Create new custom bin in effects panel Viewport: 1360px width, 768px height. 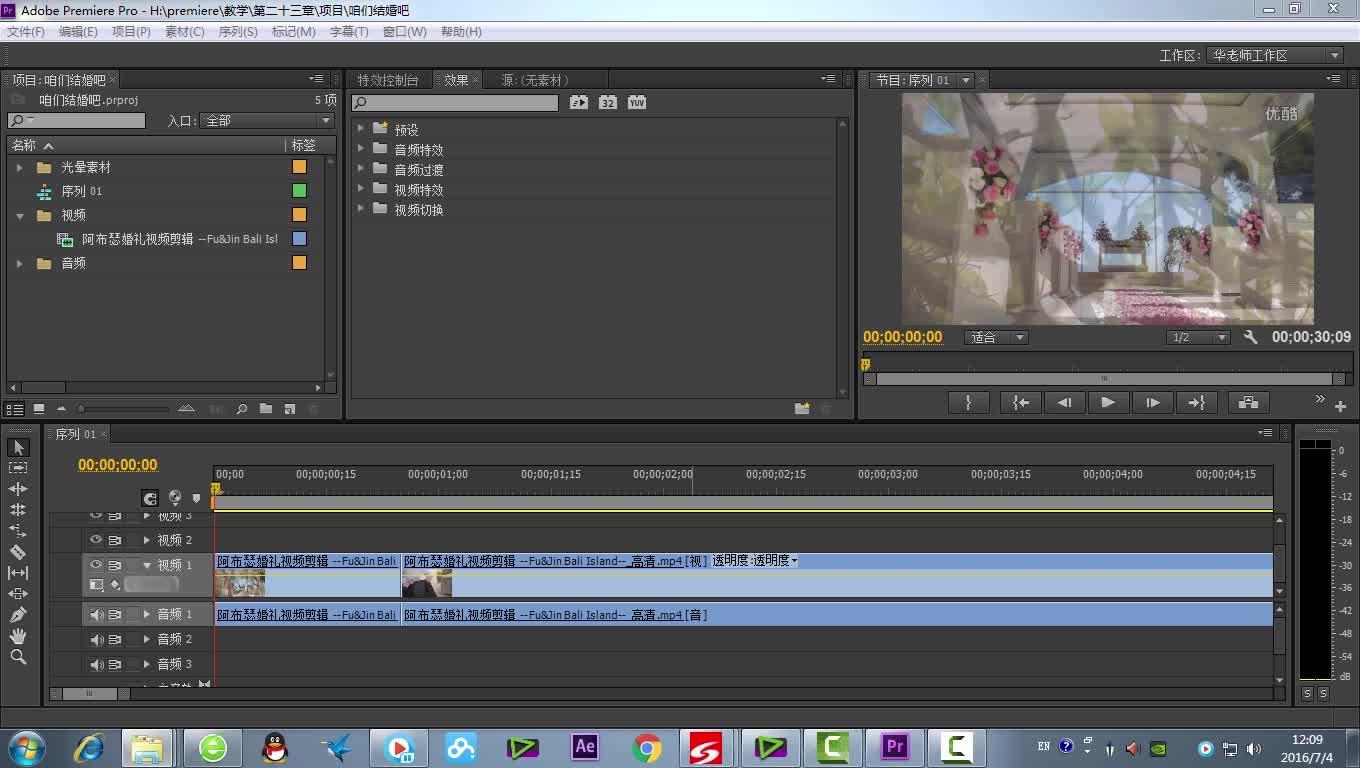coord(802,408)
